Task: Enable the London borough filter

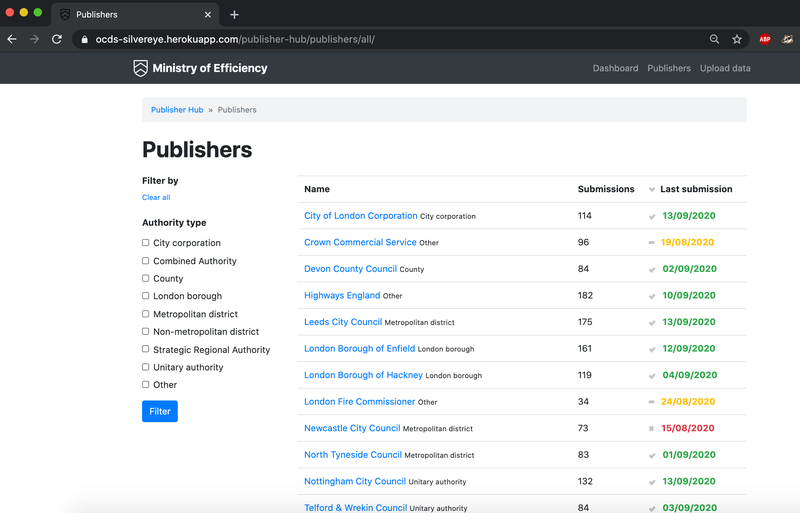Action: click(x=145, y=296)
